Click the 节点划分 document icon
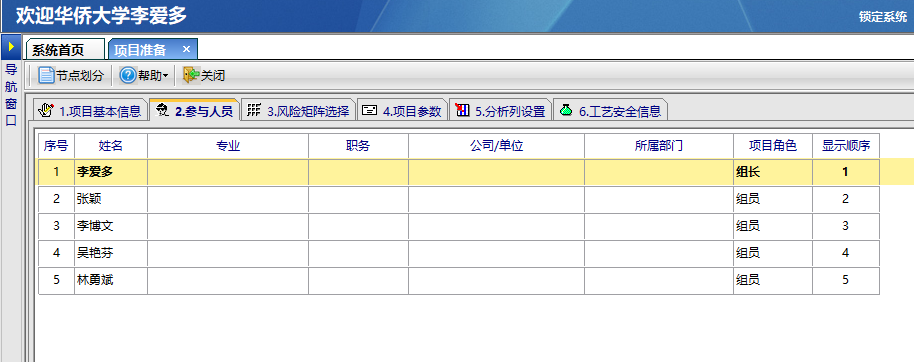The image size is (914, 362). pos(46,75)
